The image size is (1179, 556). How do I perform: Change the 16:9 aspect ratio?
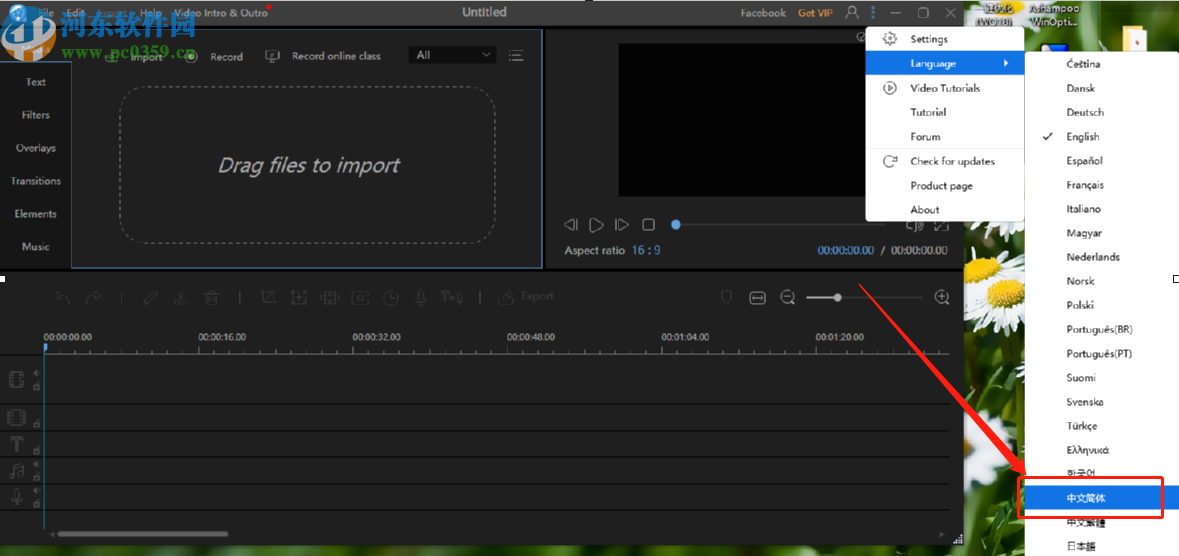click(646, 251)
